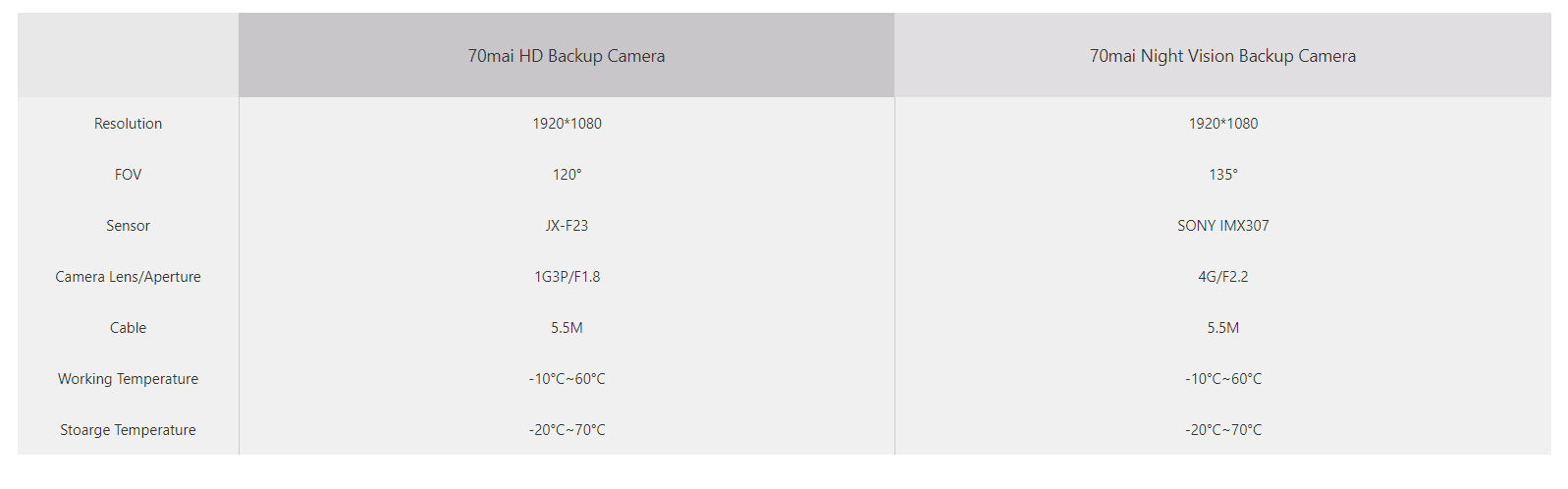The image size is (1568, 489).
Task: Select Night Vision 1920*1080 resolution value
Action: click(1222, 124)
